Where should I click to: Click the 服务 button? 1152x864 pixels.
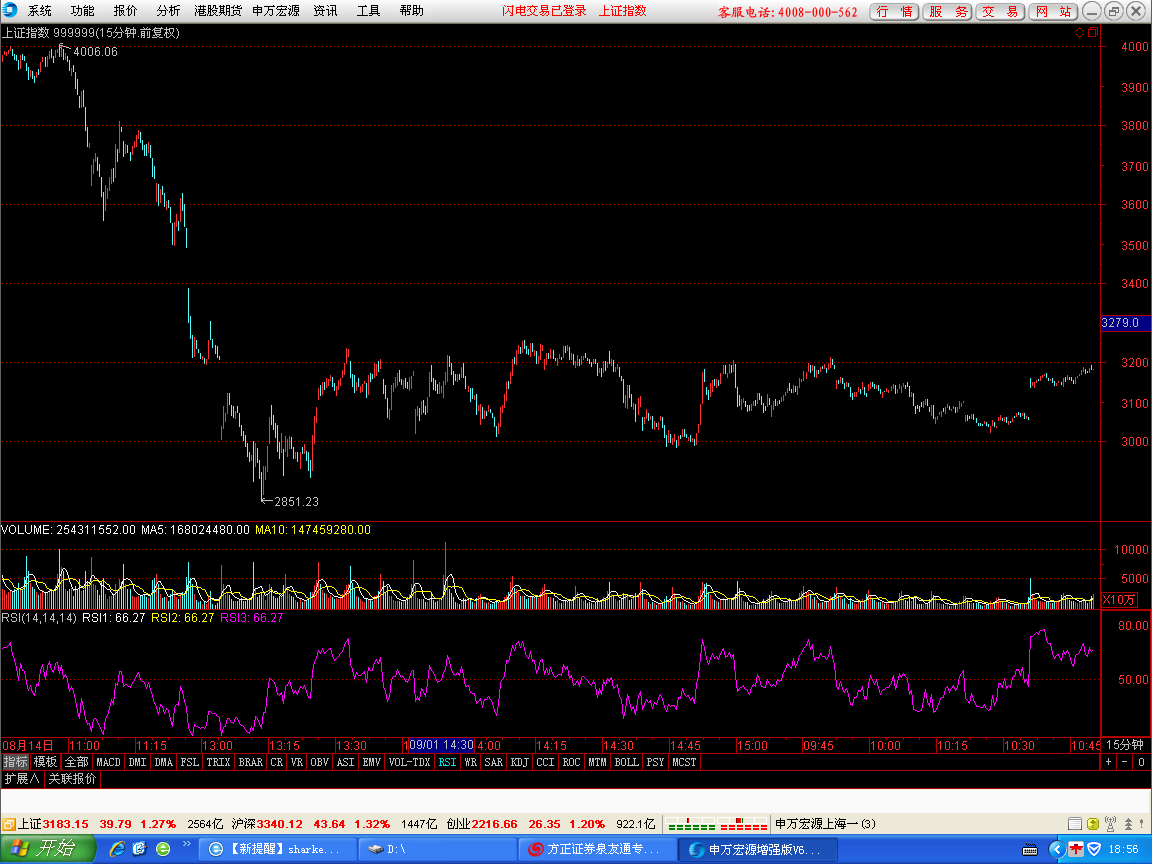pos(948,11)
